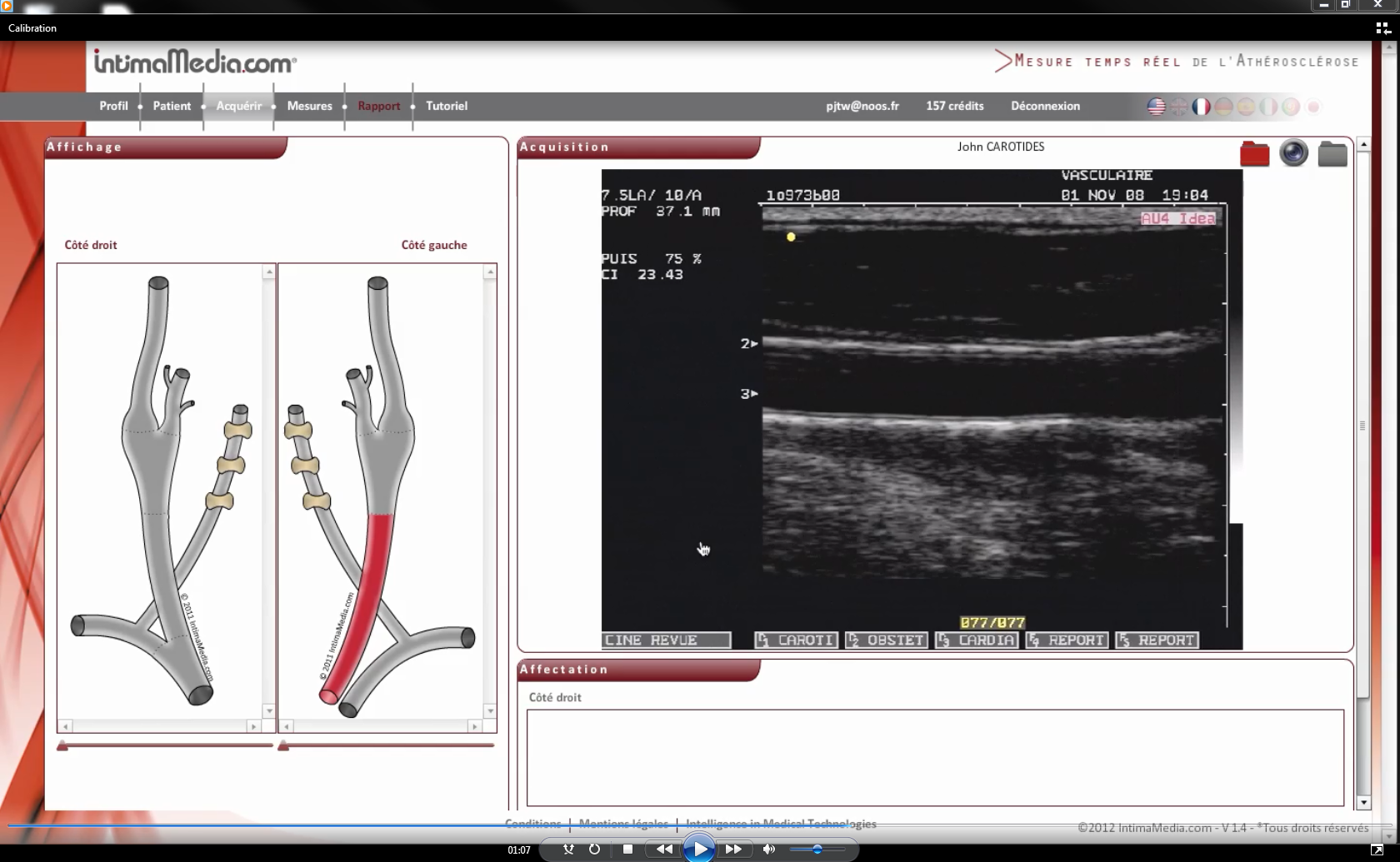Open the Patient tab
Image resolution: width=1400 pixels, height=862 pixels.
point(172,106)
